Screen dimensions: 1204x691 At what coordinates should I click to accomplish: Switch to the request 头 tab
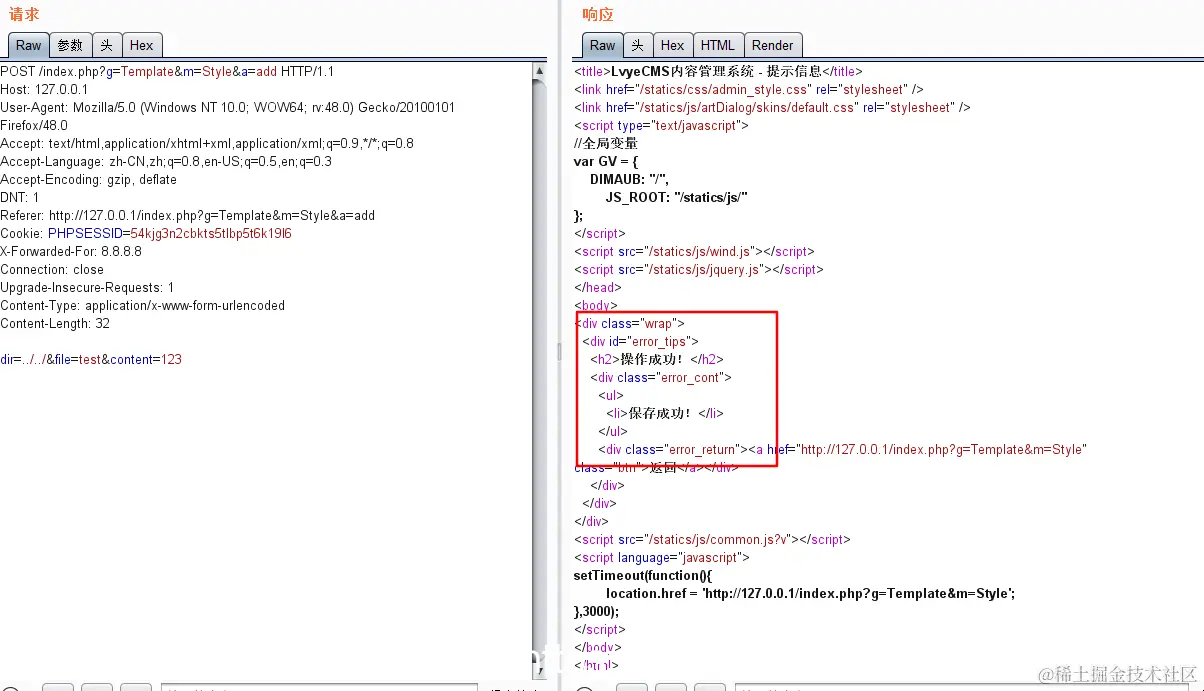(106, 45)
